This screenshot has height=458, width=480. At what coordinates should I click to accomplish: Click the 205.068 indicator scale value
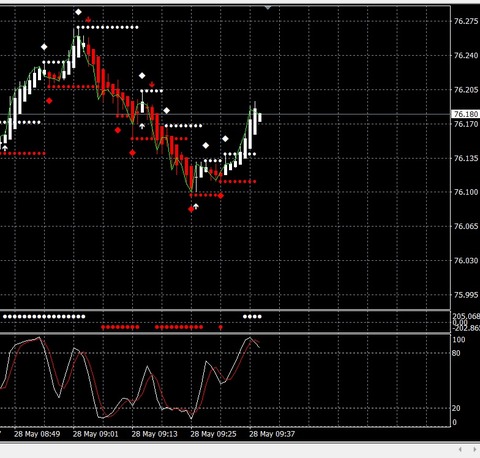[466, 316]
